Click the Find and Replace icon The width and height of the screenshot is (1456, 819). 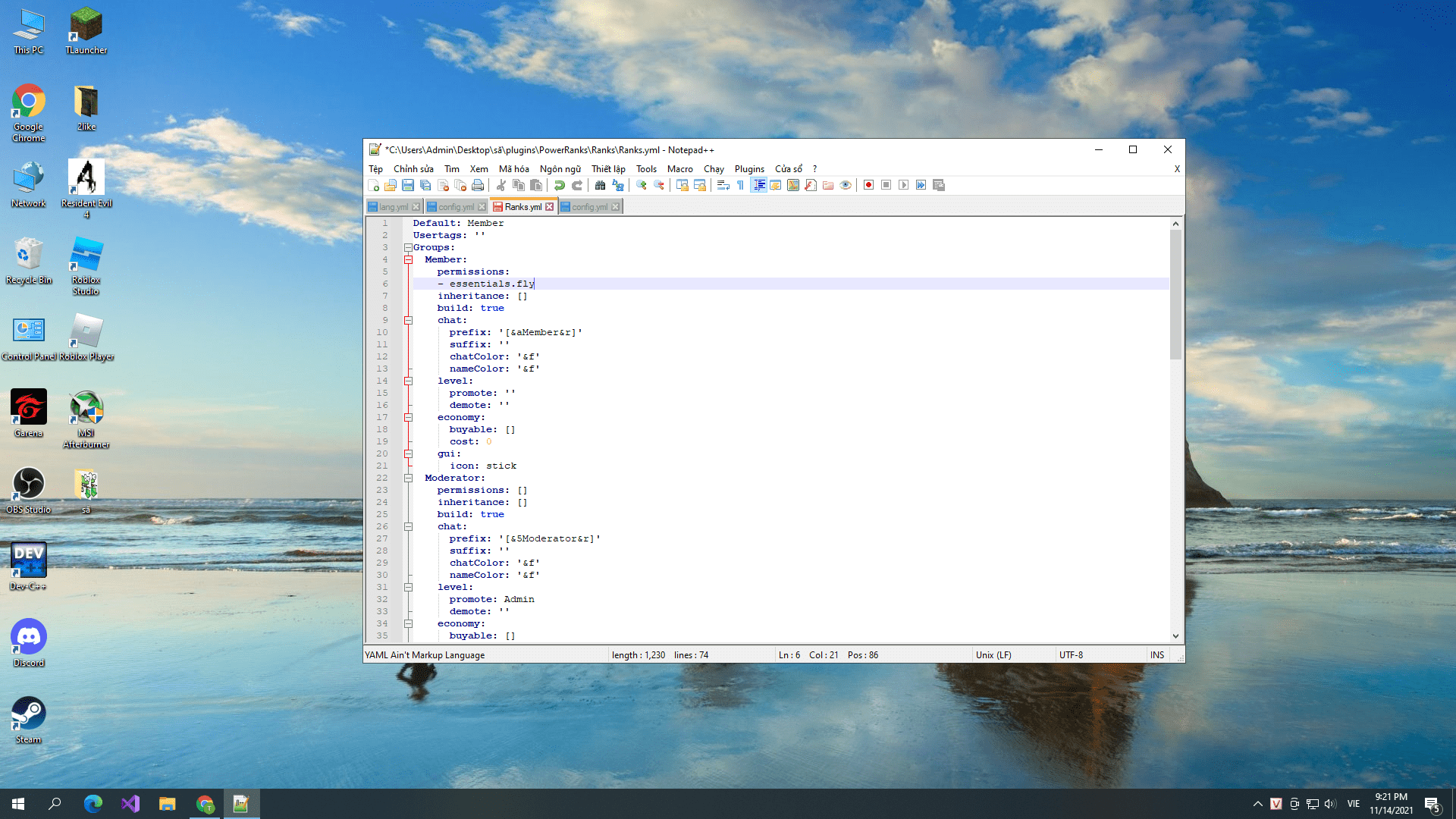tap(618, 185)
